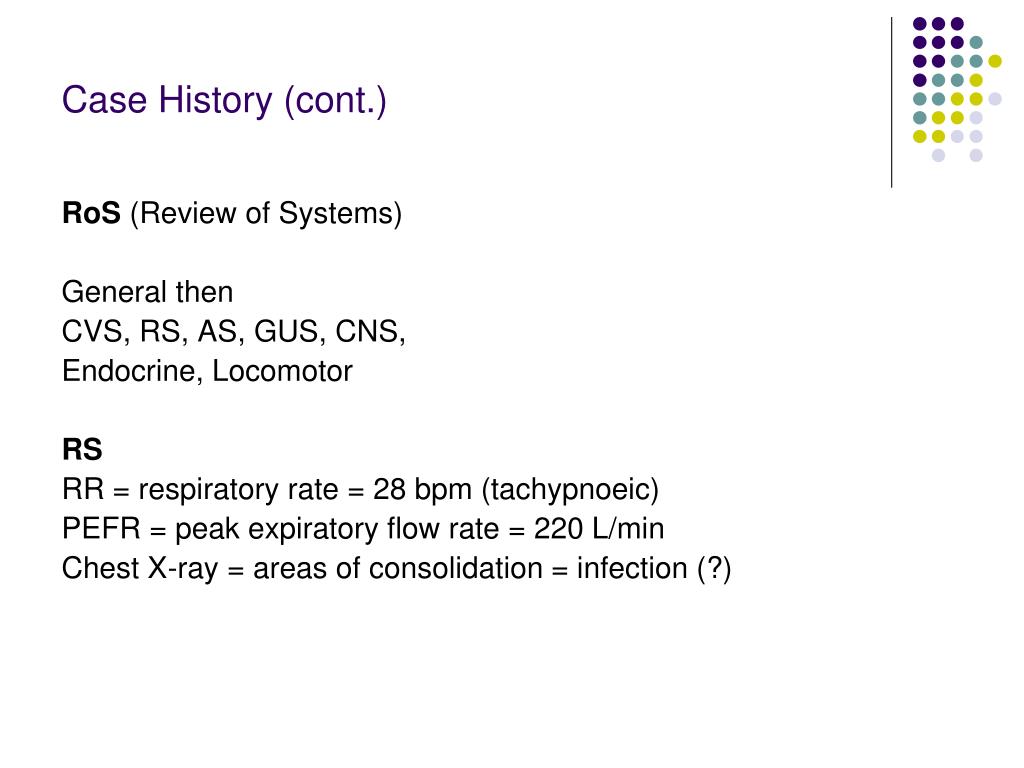Click the top-left dark purple dot
The image size is (1024, 768).
tap(920, 24)
